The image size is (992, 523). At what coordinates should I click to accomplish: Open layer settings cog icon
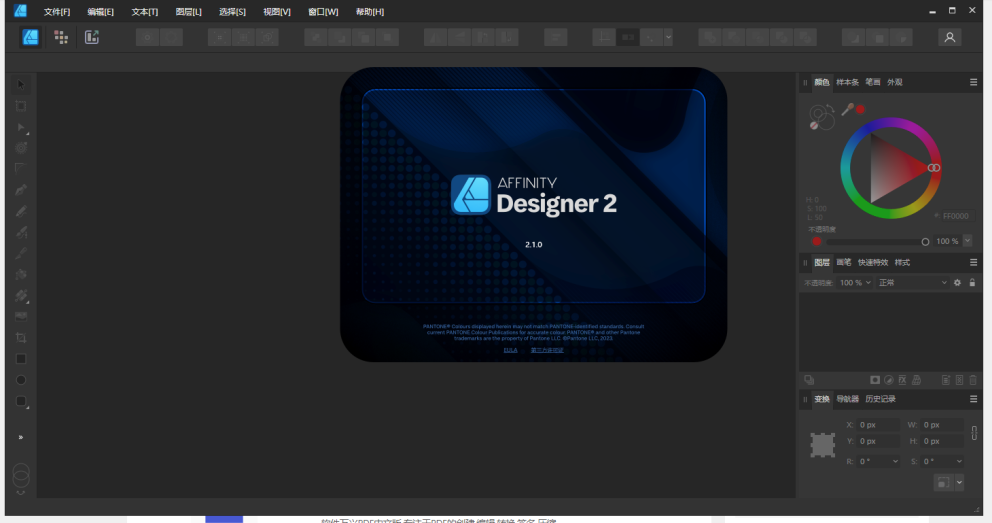click(x=957, y=283)
